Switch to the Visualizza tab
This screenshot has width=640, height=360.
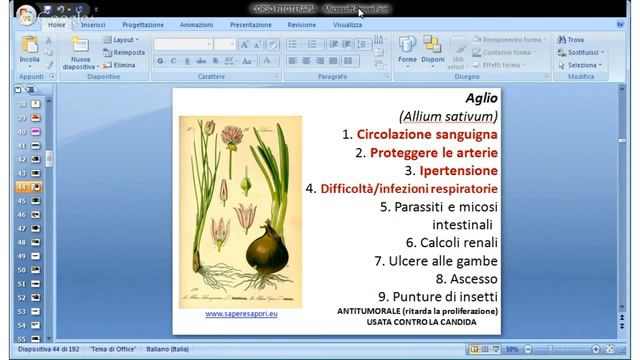[347, 25]
